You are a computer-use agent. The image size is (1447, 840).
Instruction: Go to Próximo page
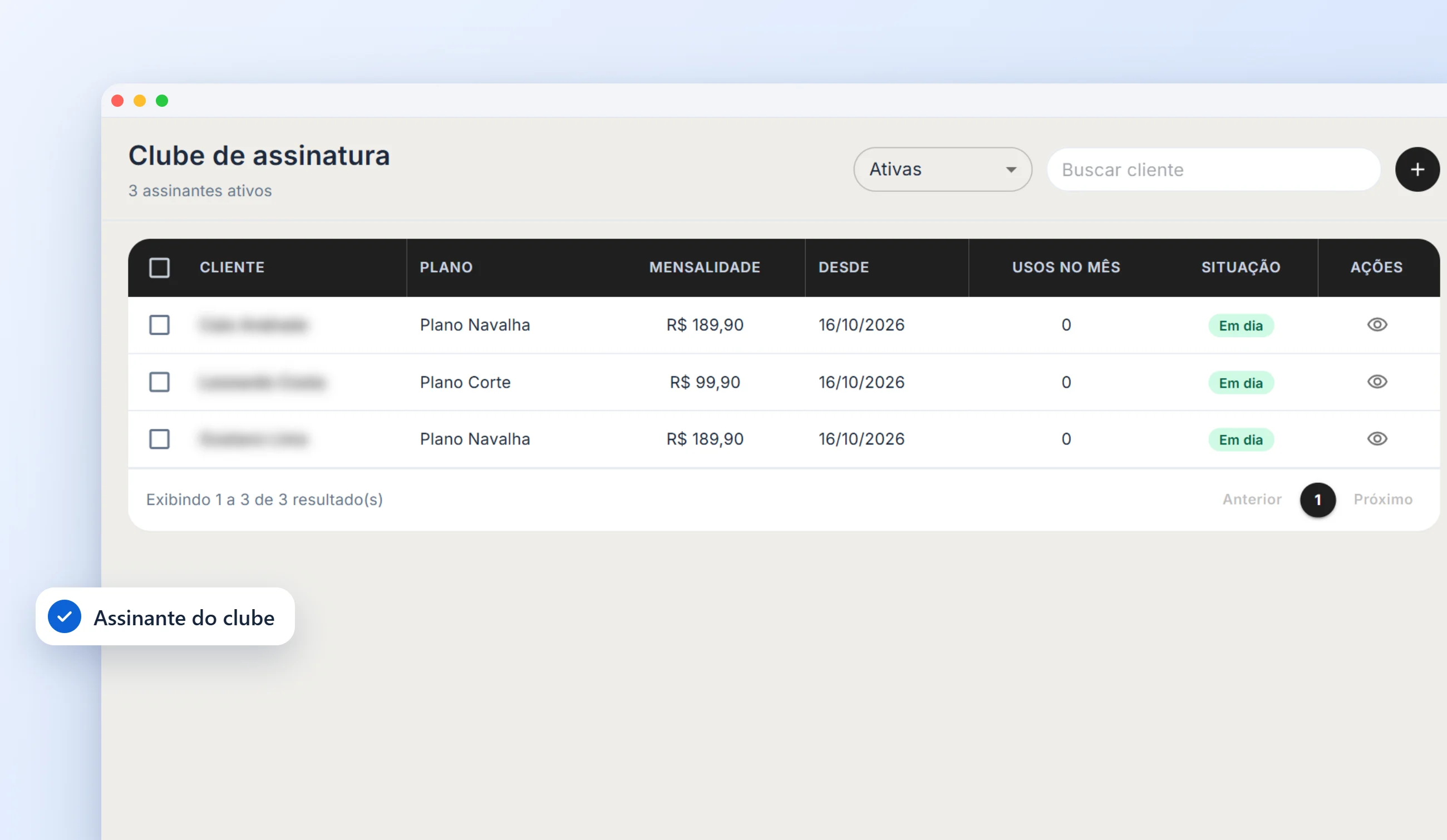[1382, 499]
